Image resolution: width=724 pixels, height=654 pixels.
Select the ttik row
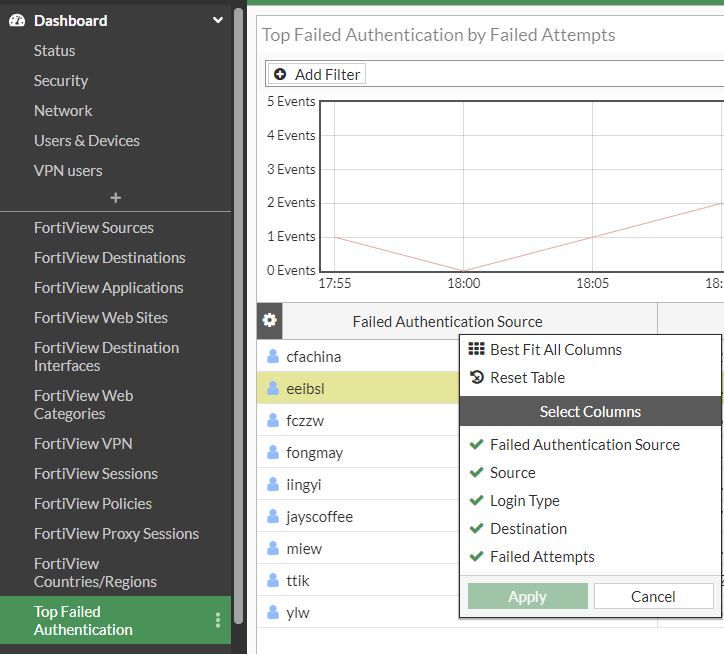[x=358, y=580]
